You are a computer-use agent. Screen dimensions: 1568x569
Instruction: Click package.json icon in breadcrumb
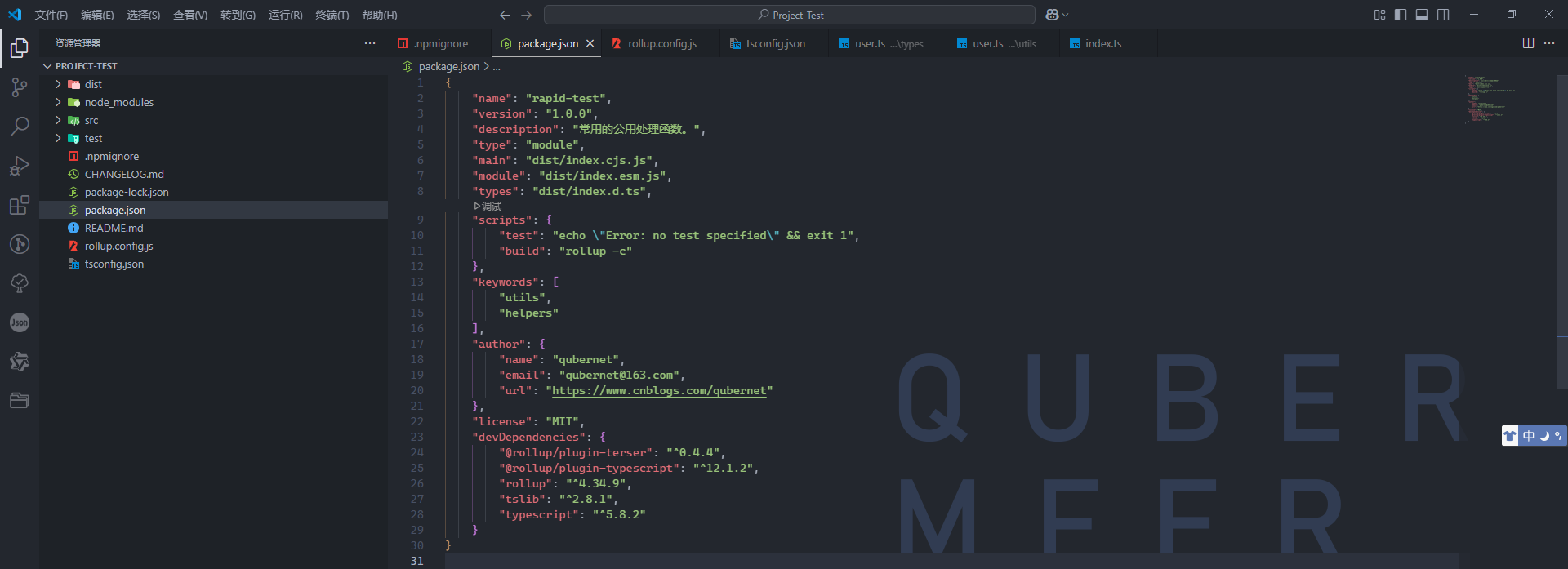click(x=408, y=67)
